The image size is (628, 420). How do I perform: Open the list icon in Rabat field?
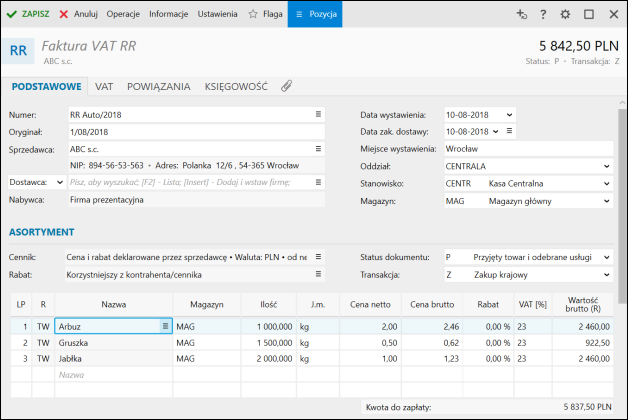pos(319,274)
